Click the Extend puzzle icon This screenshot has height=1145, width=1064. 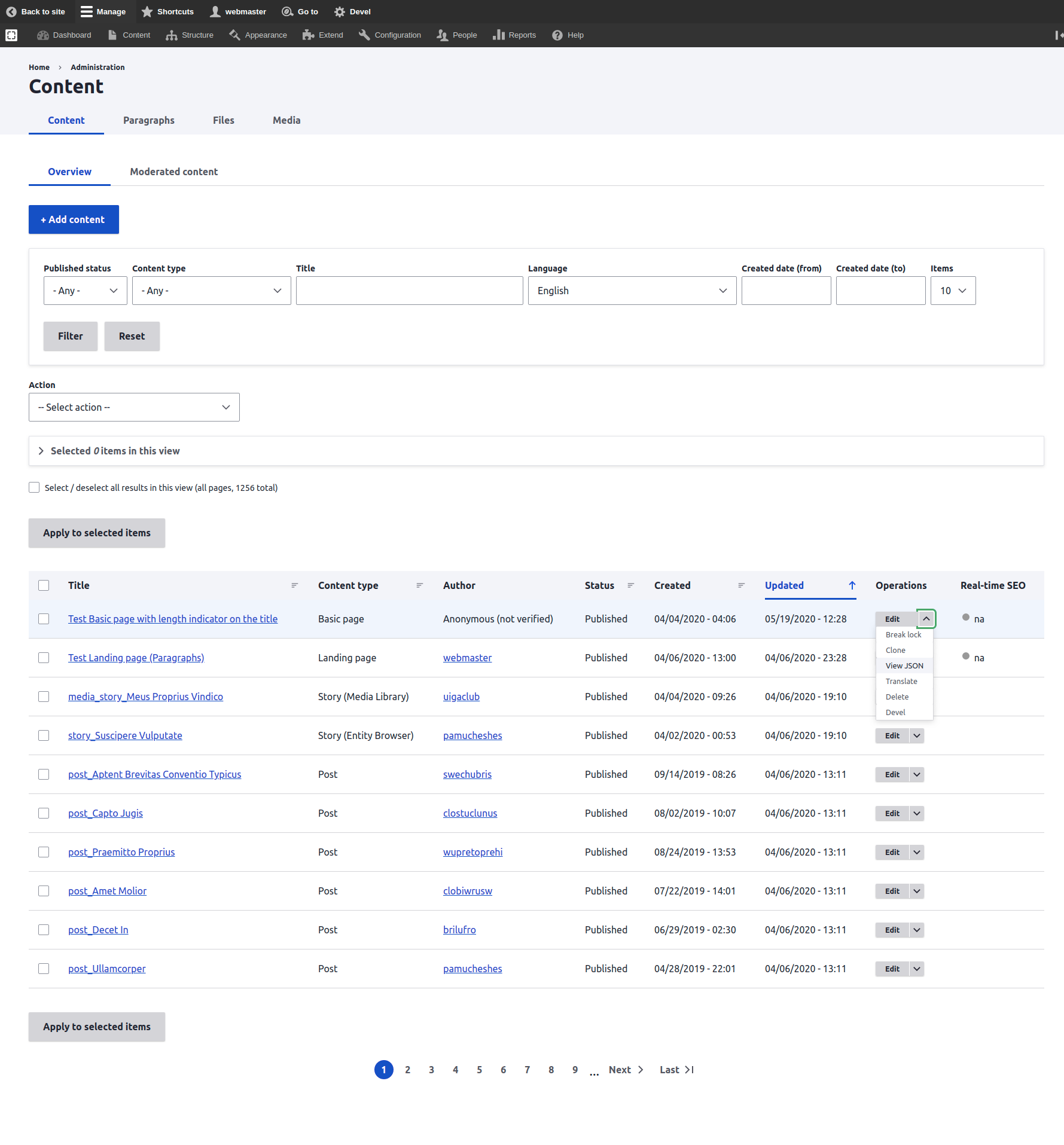(x=309, y=35)
